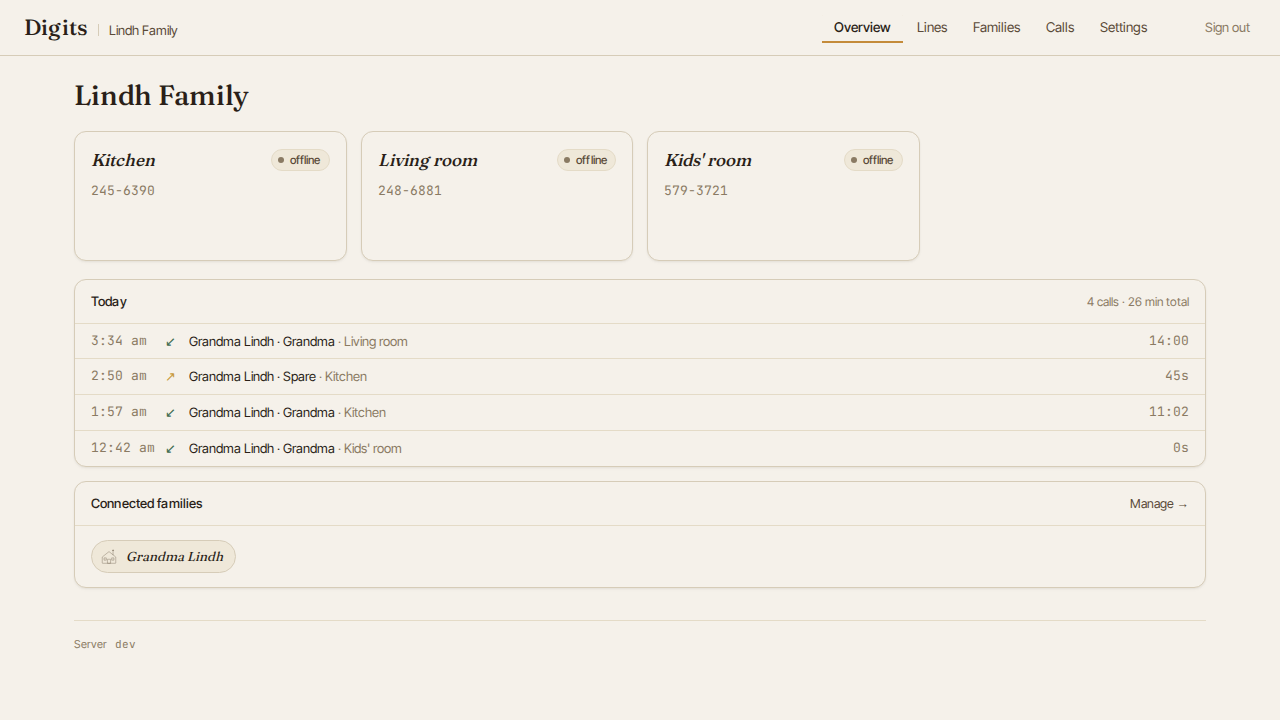
Task: Click 'Grandma Lindh · Spare · Kitchen' call entry
Action: [x=278, y=377]
